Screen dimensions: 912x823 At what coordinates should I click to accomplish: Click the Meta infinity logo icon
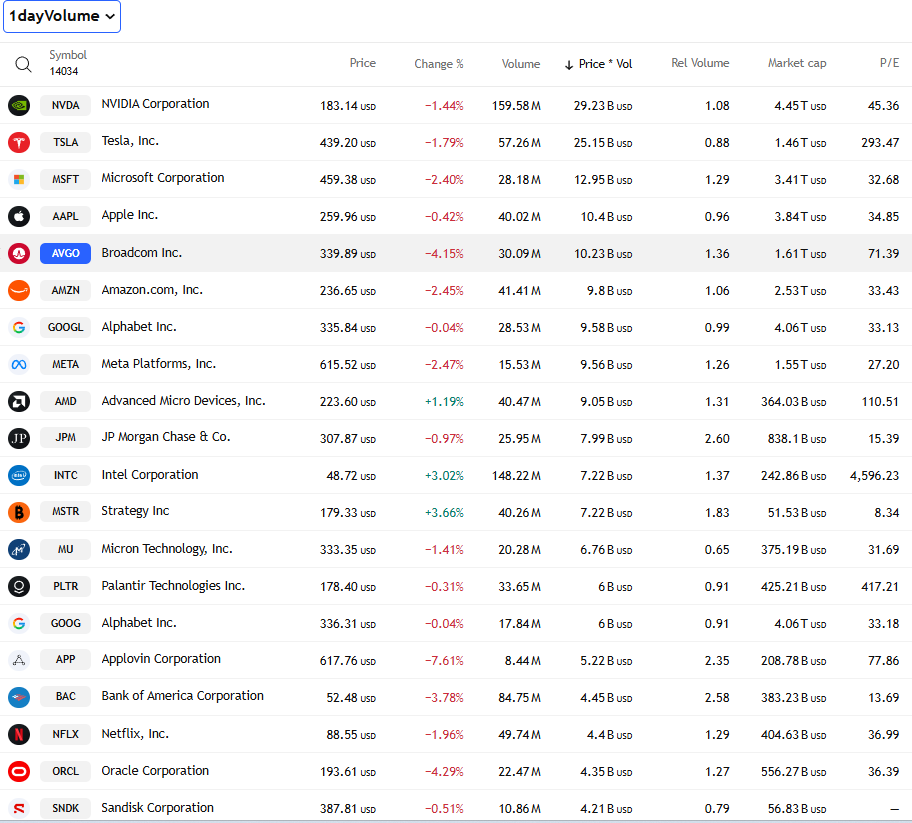tap(19, 364)
